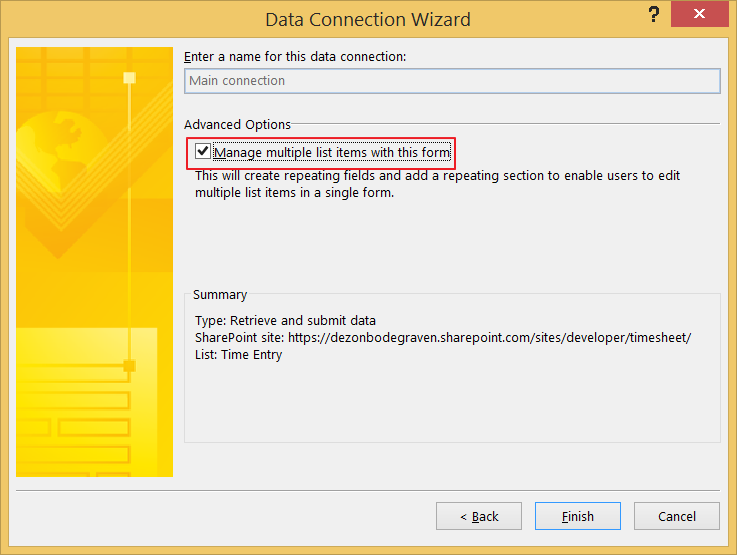737x555 pixels.
Task: Click the 'Manage multiple list items with this form' label
Action: 332,153
